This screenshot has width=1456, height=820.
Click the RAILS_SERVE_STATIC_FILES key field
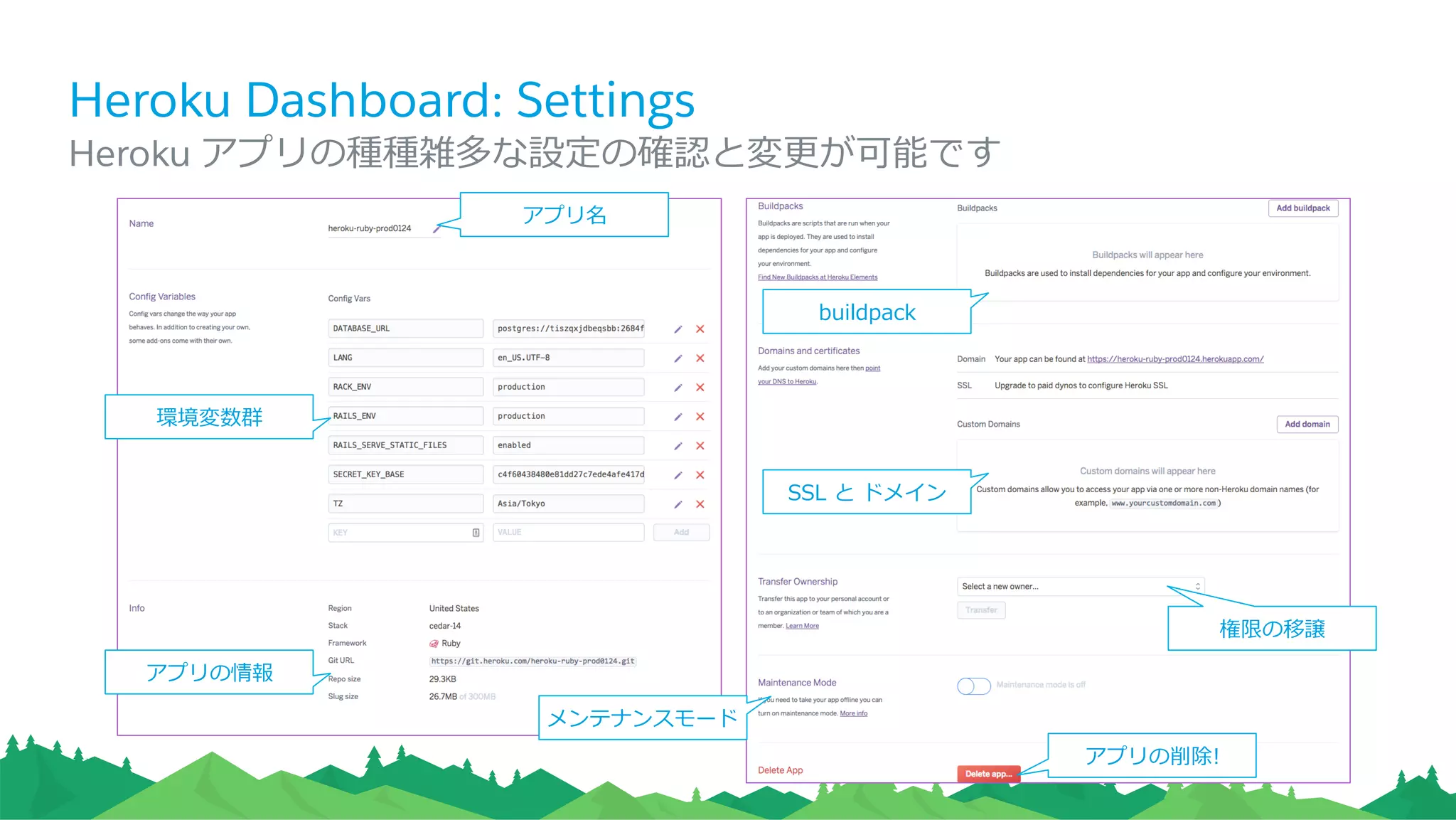tap(406, 445)
